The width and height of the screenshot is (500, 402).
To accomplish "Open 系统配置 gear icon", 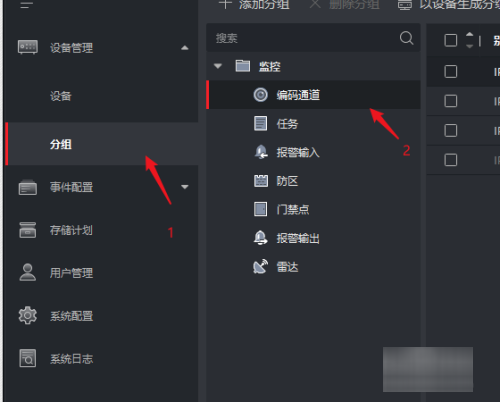I will (28, 315).
